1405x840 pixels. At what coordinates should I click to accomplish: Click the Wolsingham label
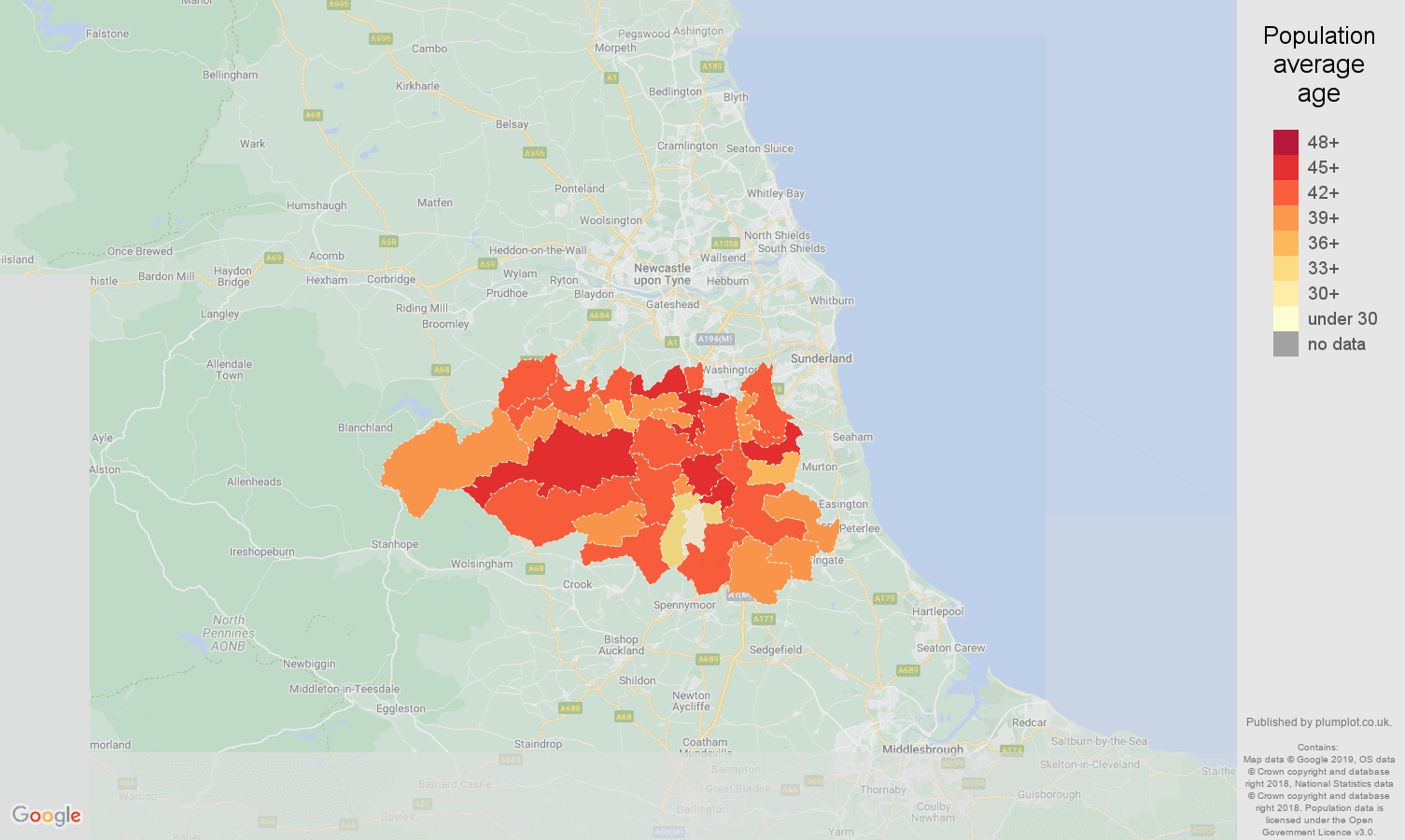[x=482, y=564]
